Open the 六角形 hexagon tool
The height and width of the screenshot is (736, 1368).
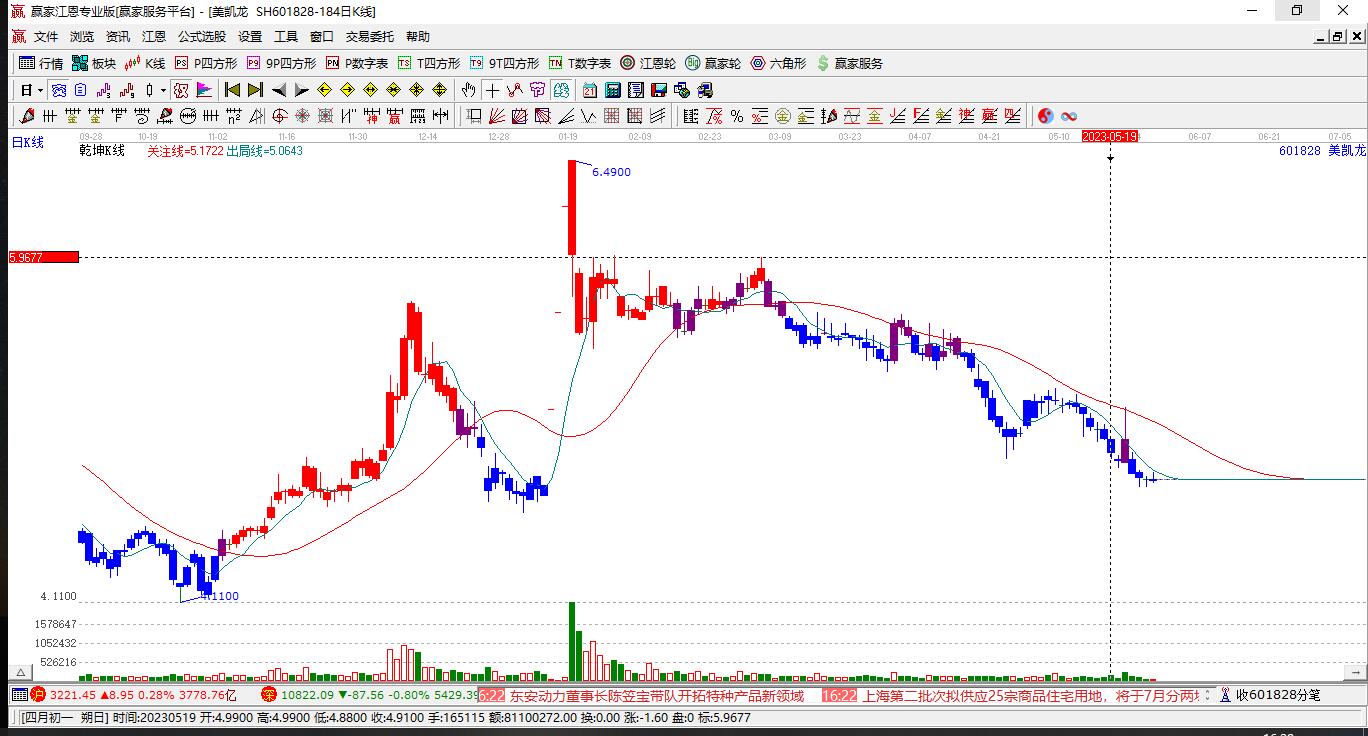778,63
